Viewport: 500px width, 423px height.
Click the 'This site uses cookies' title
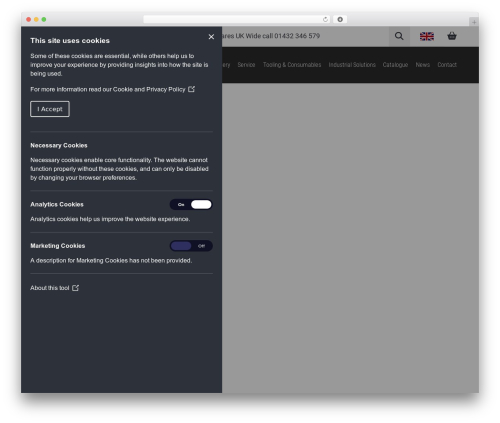point(70,41)
